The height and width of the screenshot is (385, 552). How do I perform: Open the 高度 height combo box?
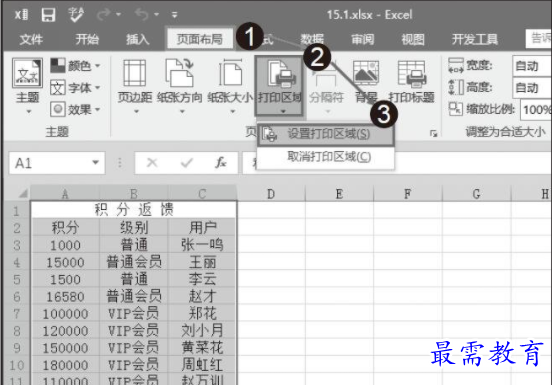tap(532, 88)
